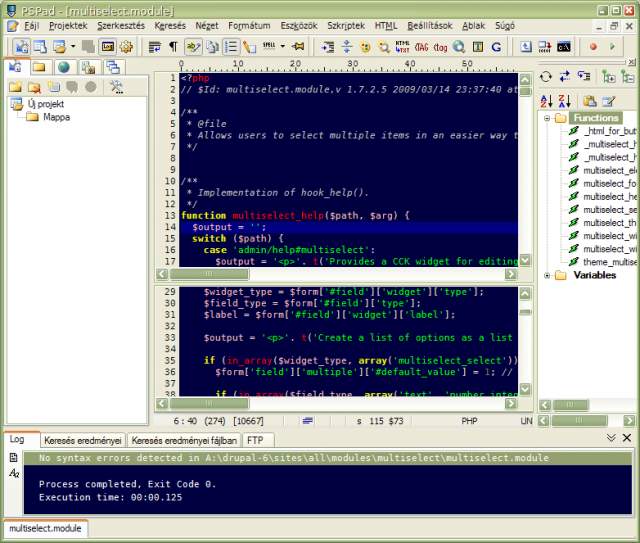
Task: Open the Eszközök menu
Action: (299, 26)
